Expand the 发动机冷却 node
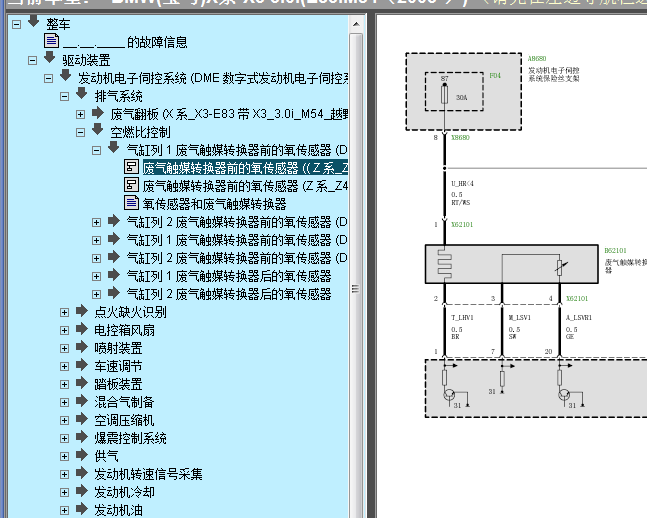This screenshot has width=647, height=518. tap(65, 492)
